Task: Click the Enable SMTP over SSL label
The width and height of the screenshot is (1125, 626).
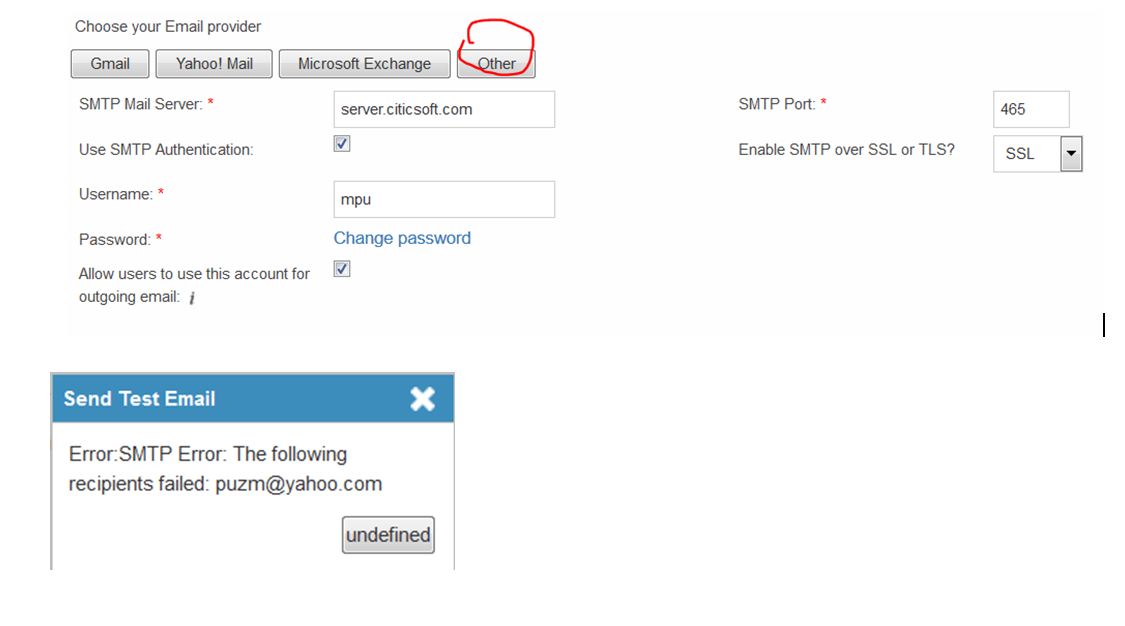Action: pyautogui.click(x=847, y=150)
